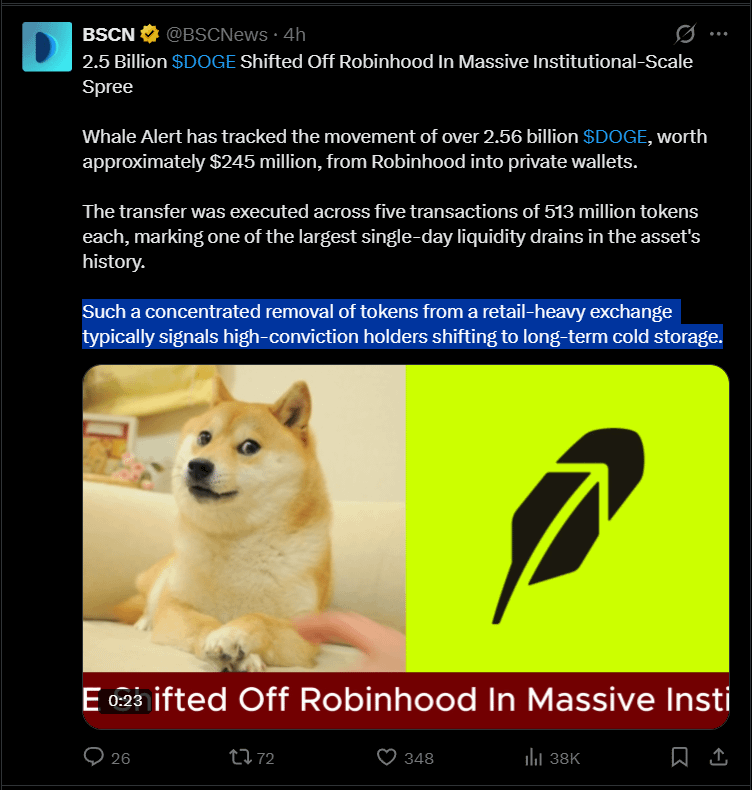This screenshot has height=790, width=752.
Task: Repost this tweet using the retweet icon
Action: [x=240, y=757]
